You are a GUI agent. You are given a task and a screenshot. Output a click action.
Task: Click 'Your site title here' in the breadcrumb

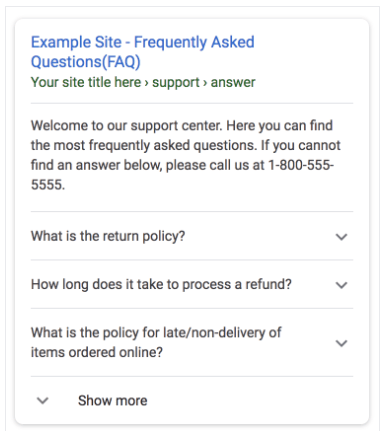86,82
